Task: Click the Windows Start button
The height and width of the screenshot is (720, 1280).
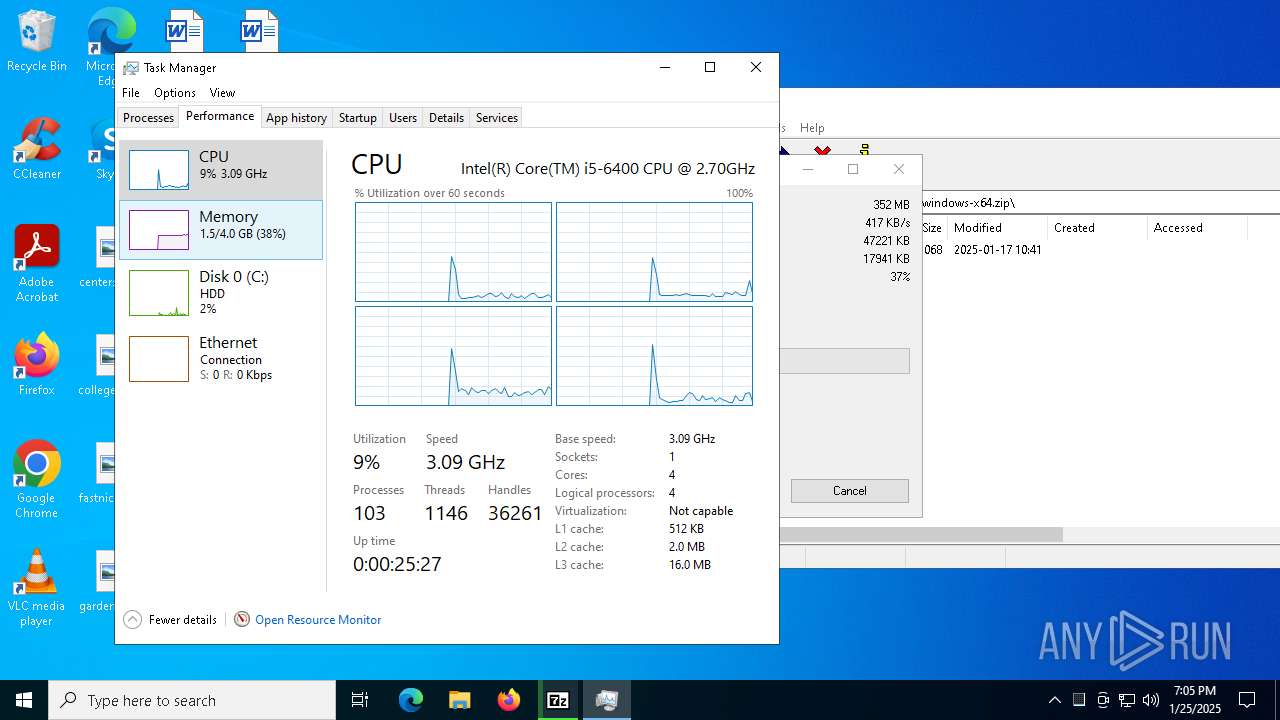Action: [24, 700]
